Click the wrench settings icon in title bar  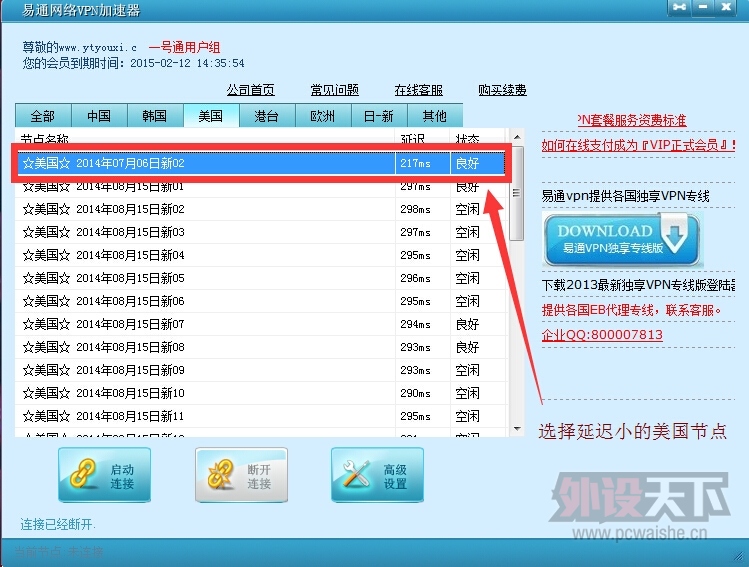(679, 7)
